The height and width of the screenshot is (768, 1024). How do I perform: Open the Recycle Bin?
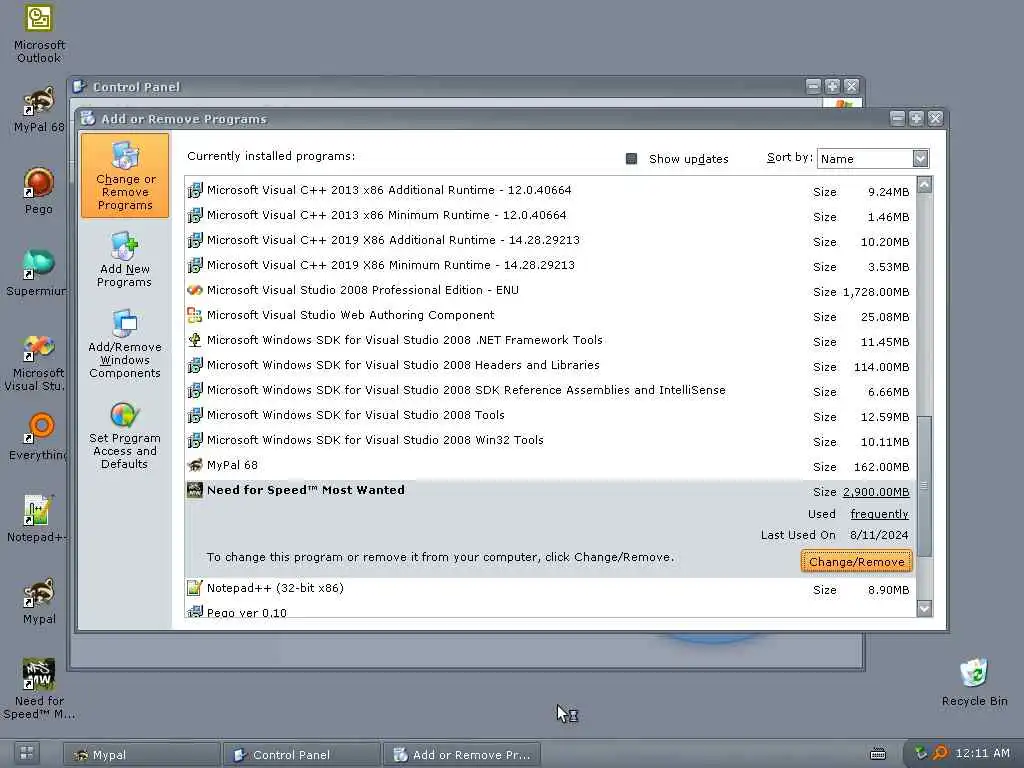974,682
